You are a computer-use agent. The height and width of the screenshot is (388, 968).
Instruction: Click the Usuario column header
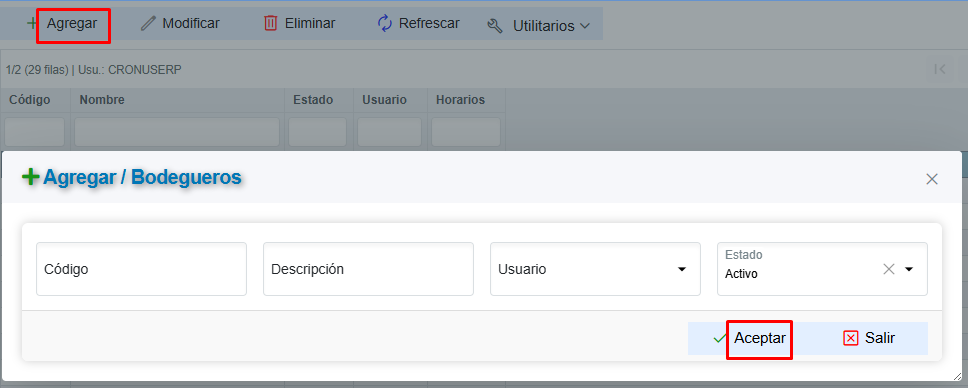coord(385,99)
